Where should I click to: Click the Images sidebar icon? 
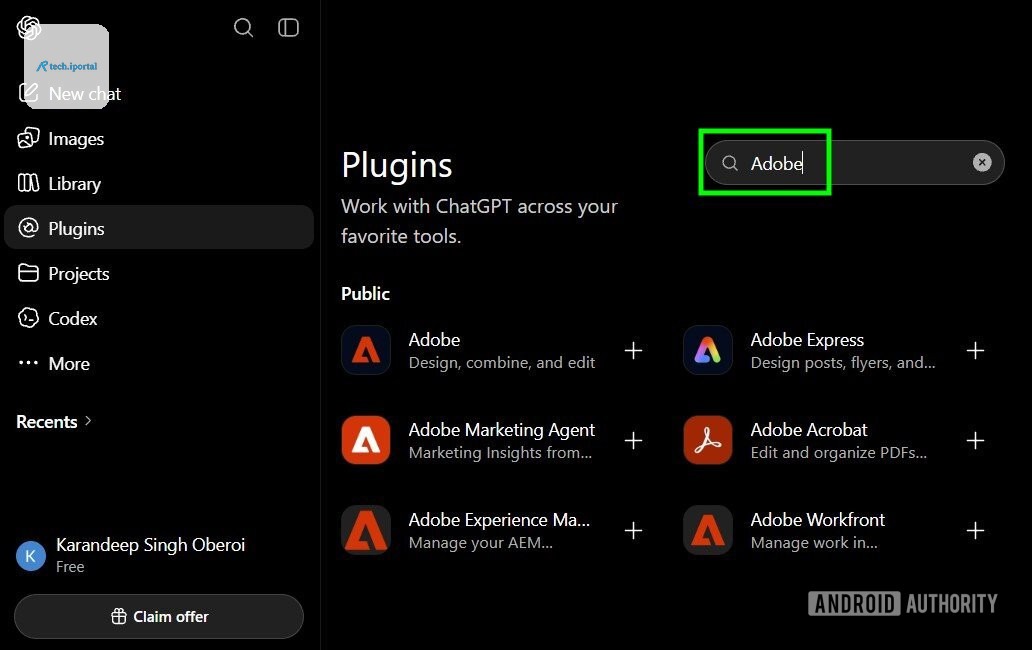[x=28, y=138]
